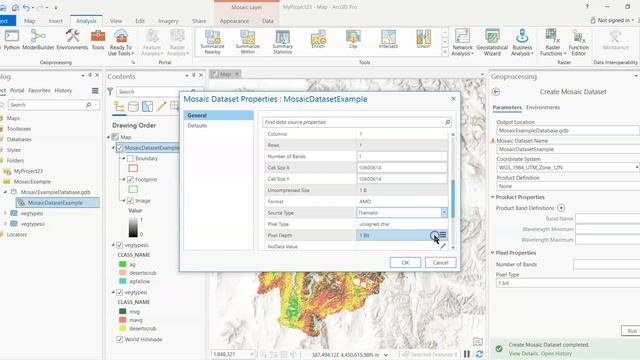Open the Appearance ribbon tab
The height and width of the screenshot is (360, 640).
[234, 21]
